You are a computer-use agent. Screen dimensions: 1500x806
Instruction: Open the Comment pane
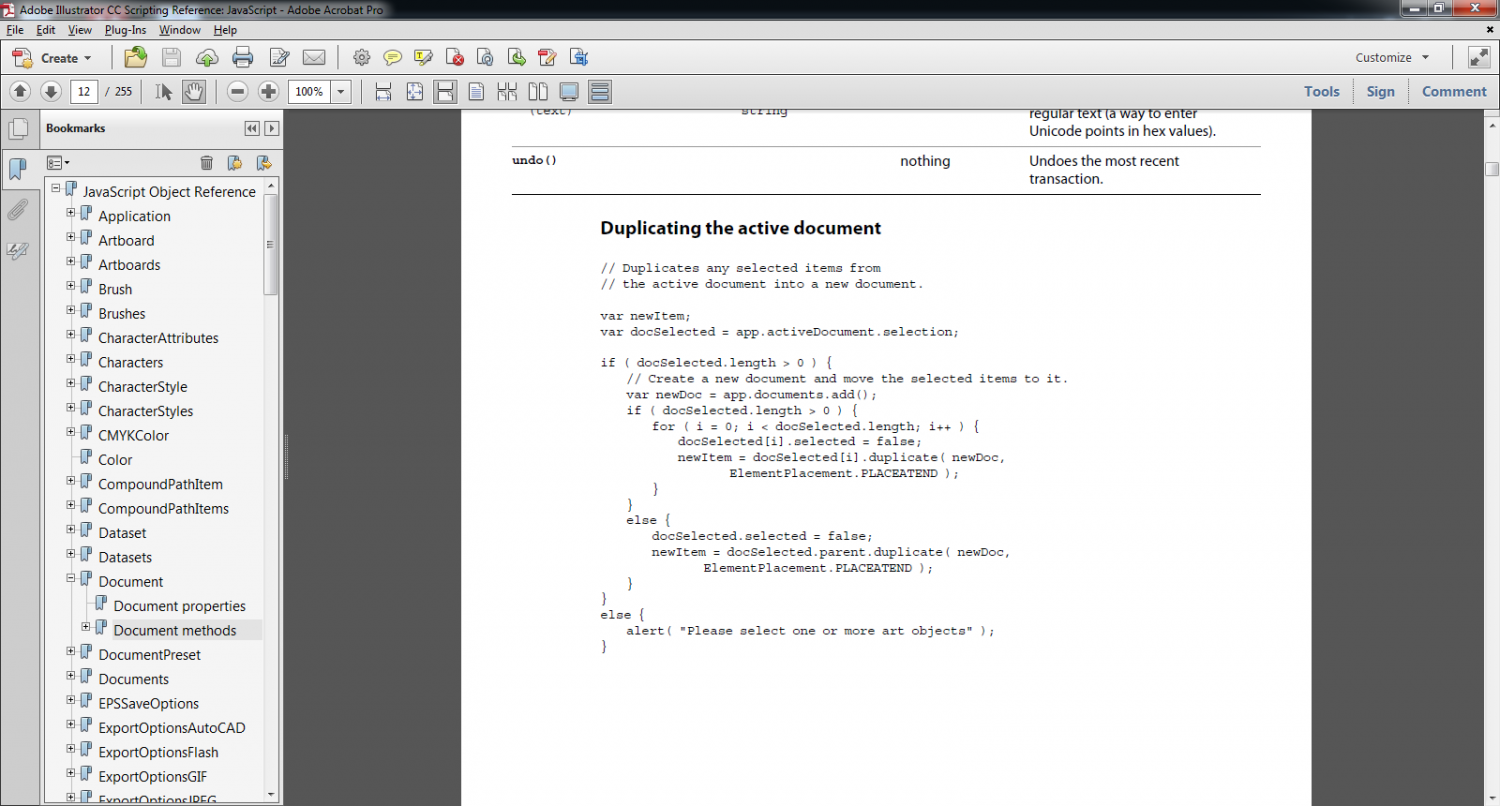click(x=1454, y=92)
